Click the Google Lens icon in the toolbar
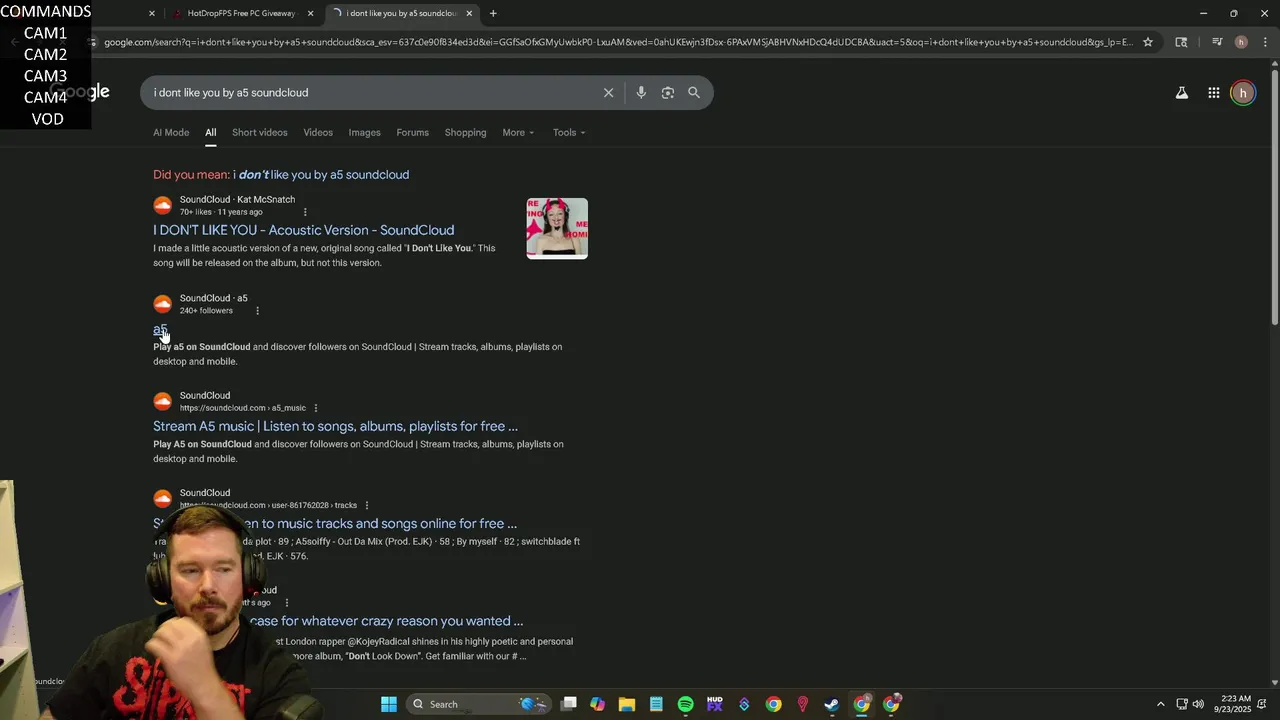Image resolution: width=1280 pixels, height=720 pixels. pos(1181,42)
